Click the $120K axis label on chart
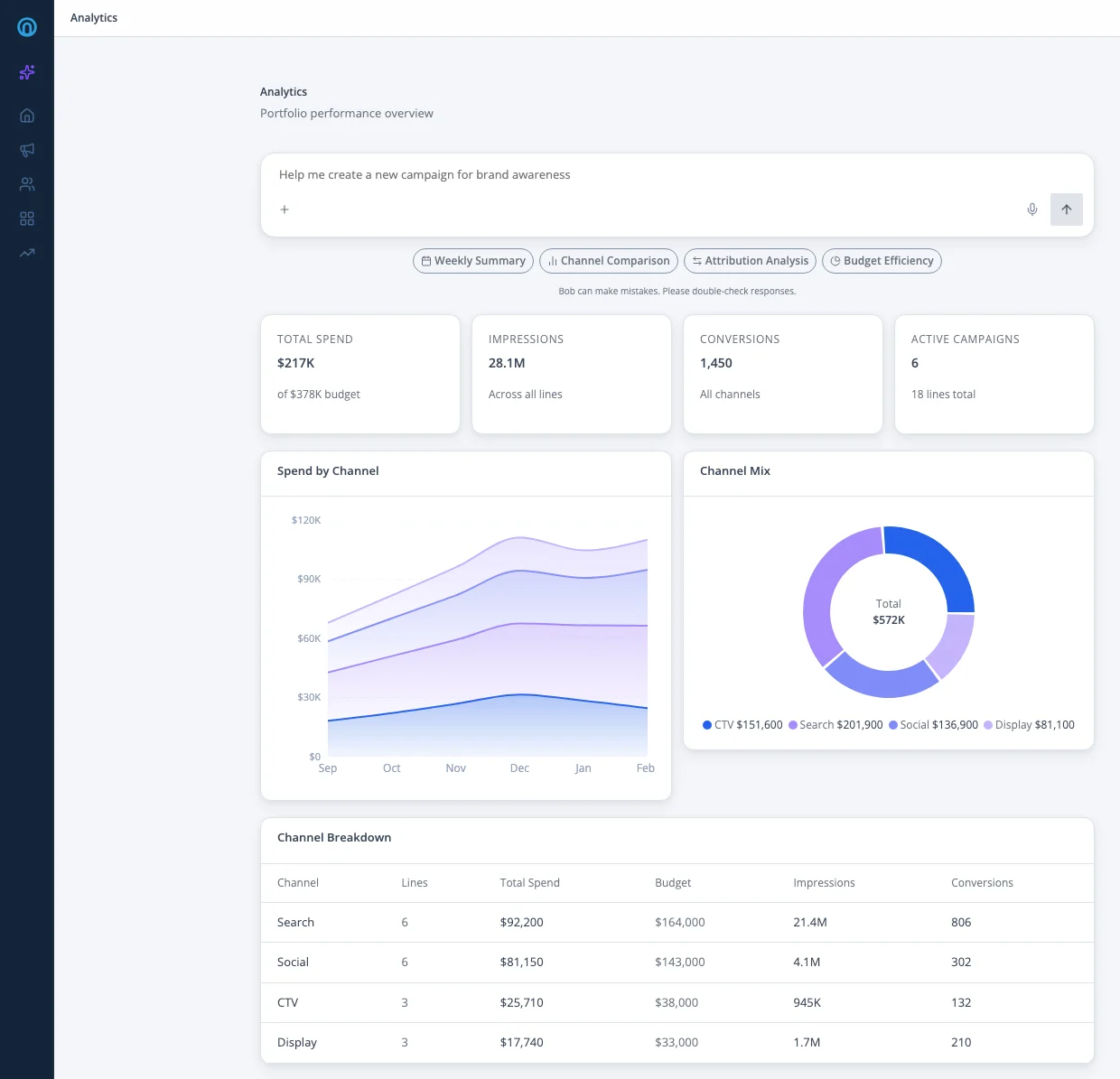This screenshot has height=1079, width=1120. (x=306, y=521)
